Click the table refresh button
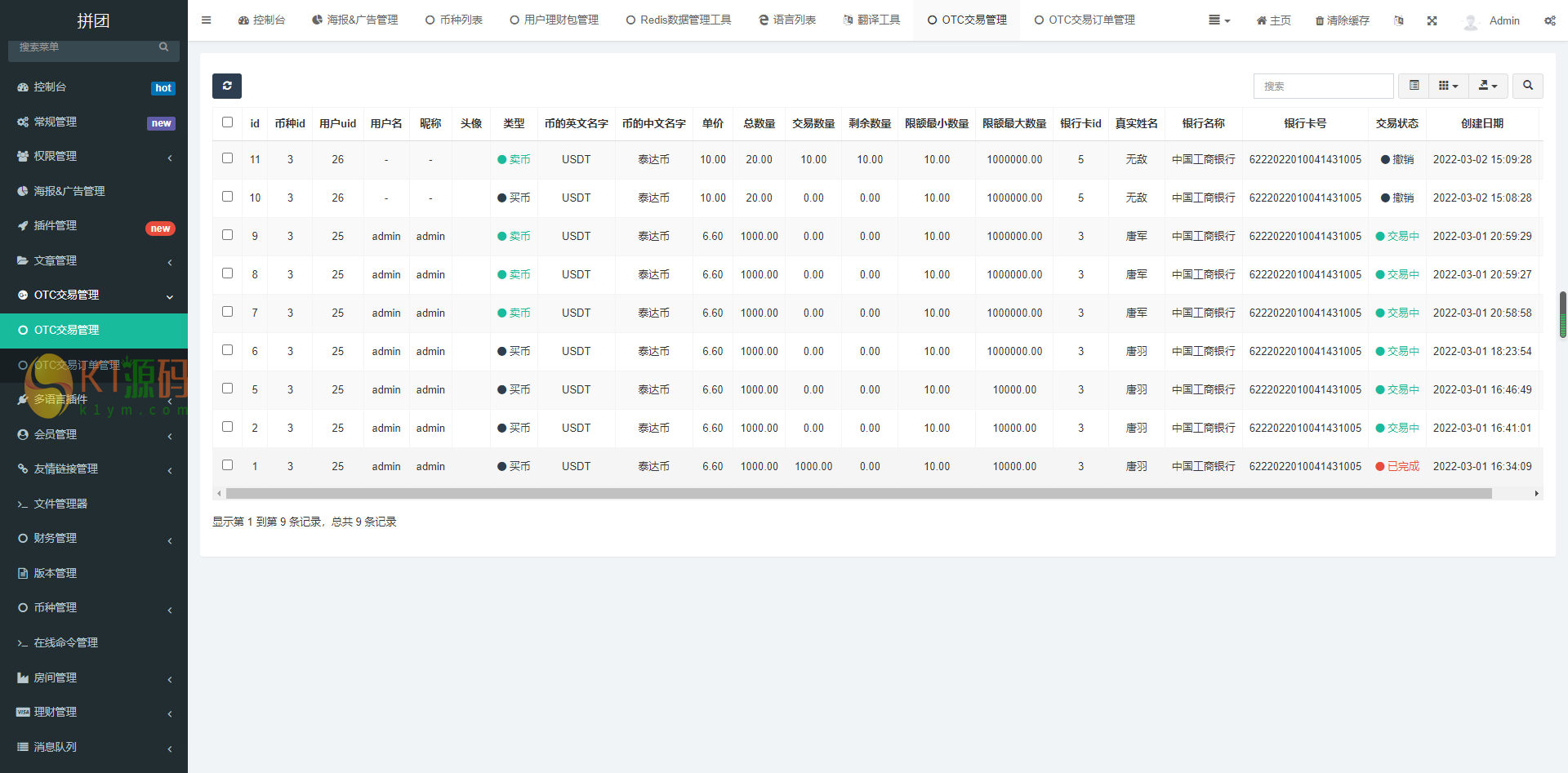1568x773 pixels. click(227, 86)
